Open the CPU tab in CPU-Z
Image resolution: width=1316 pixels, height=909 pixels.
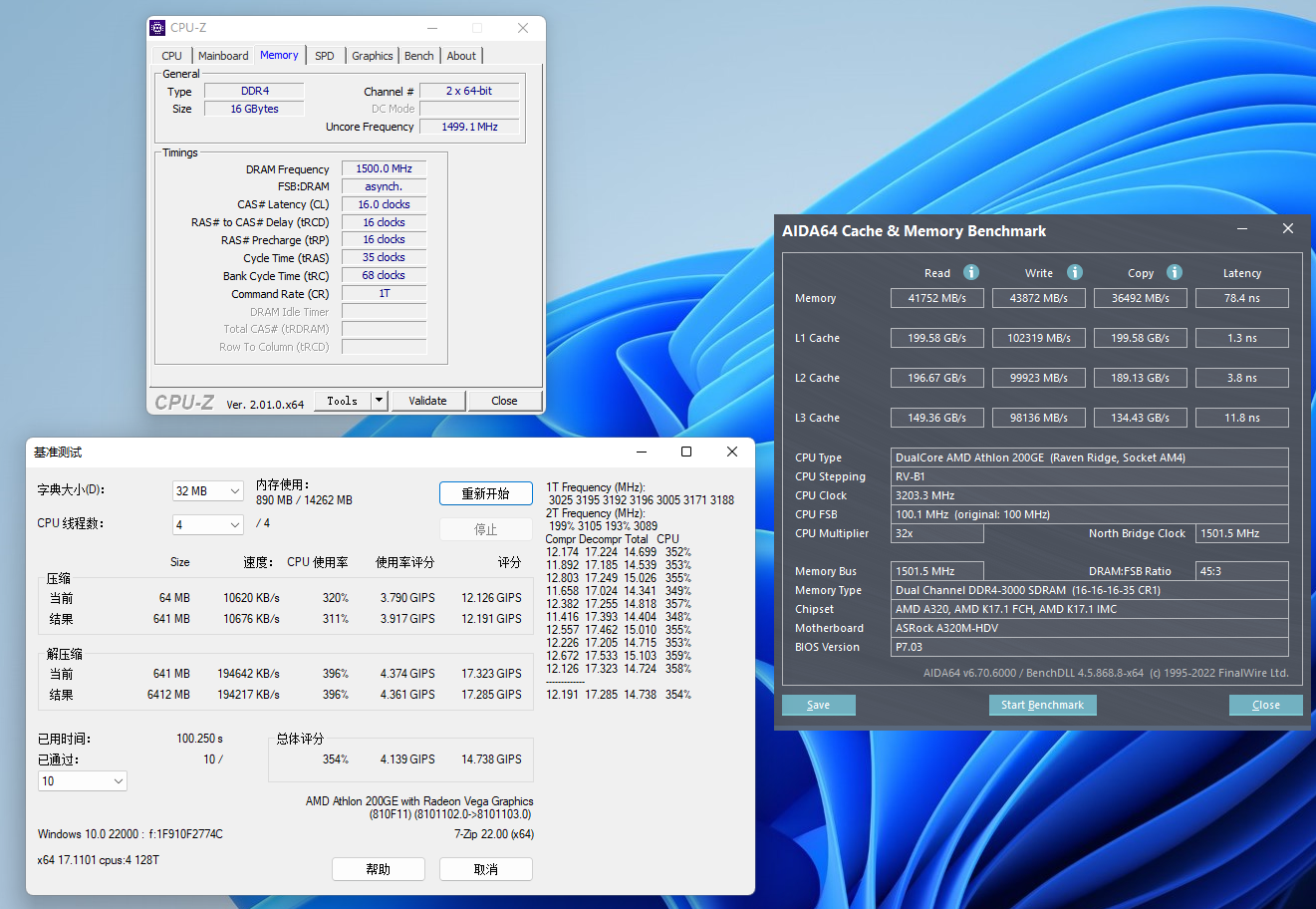(x=171, y=56)
